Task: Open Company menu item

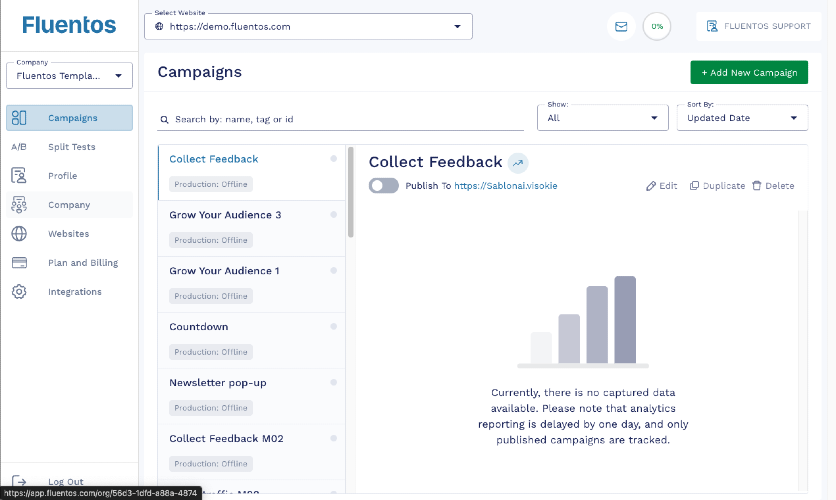Action: click(x=69, y=205)
